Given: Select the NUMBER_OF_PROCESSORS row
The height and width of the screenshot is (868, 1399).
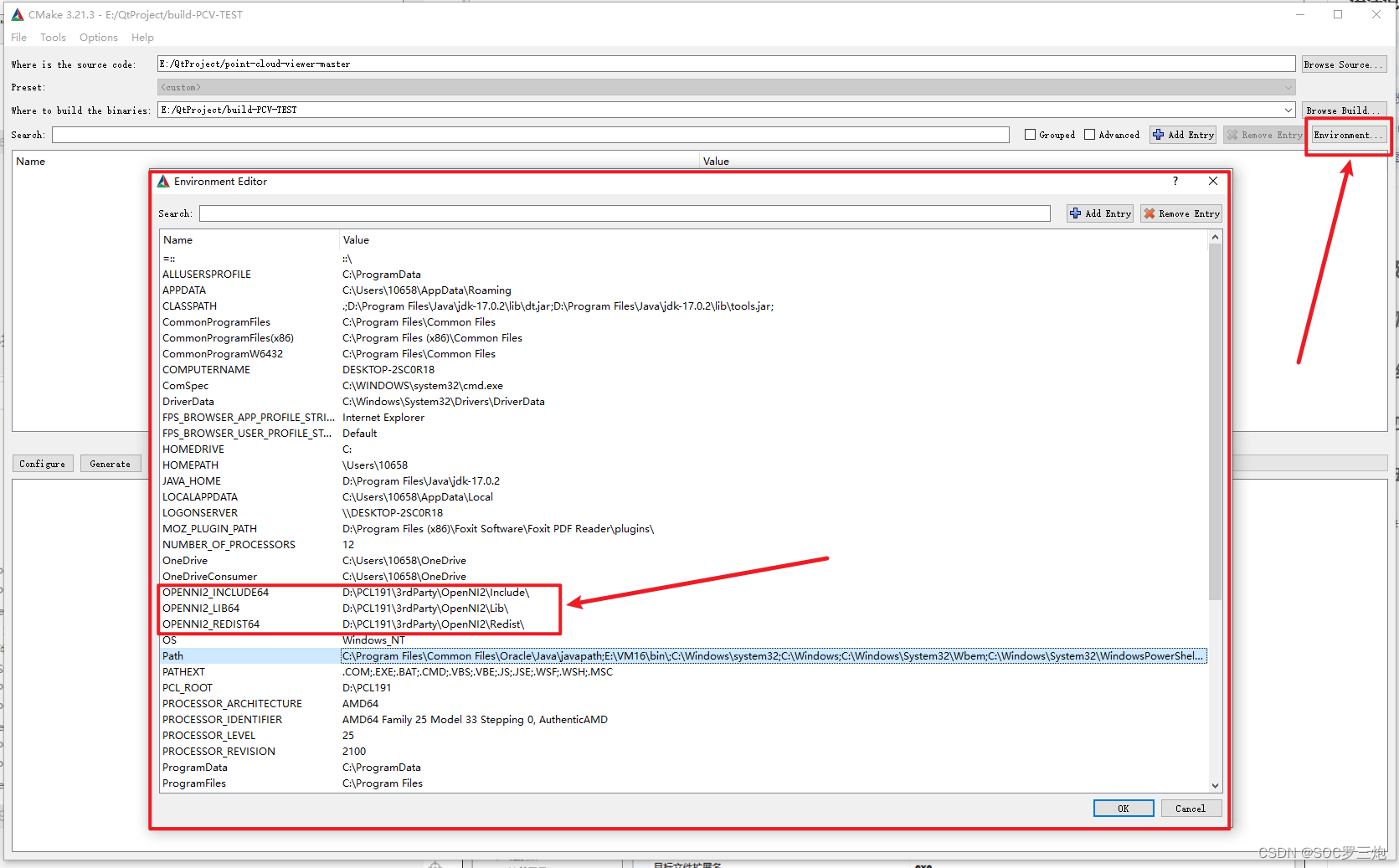Looking at the screenshot, I should coord(683,545).
